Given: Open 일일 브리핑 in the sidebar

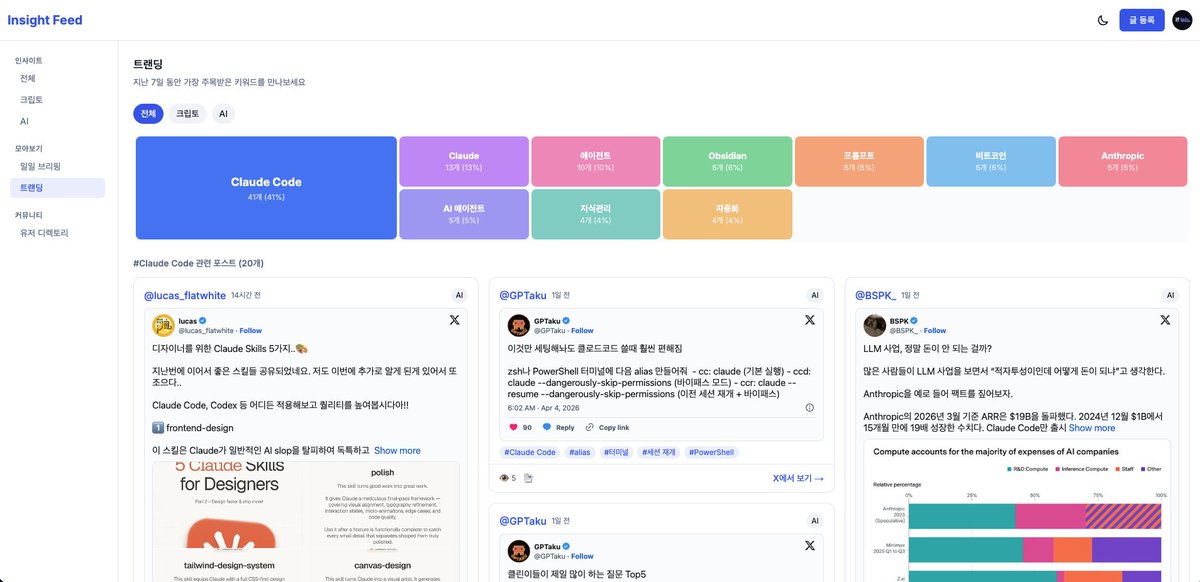Looking at the screenshot, I should (59, 166).
